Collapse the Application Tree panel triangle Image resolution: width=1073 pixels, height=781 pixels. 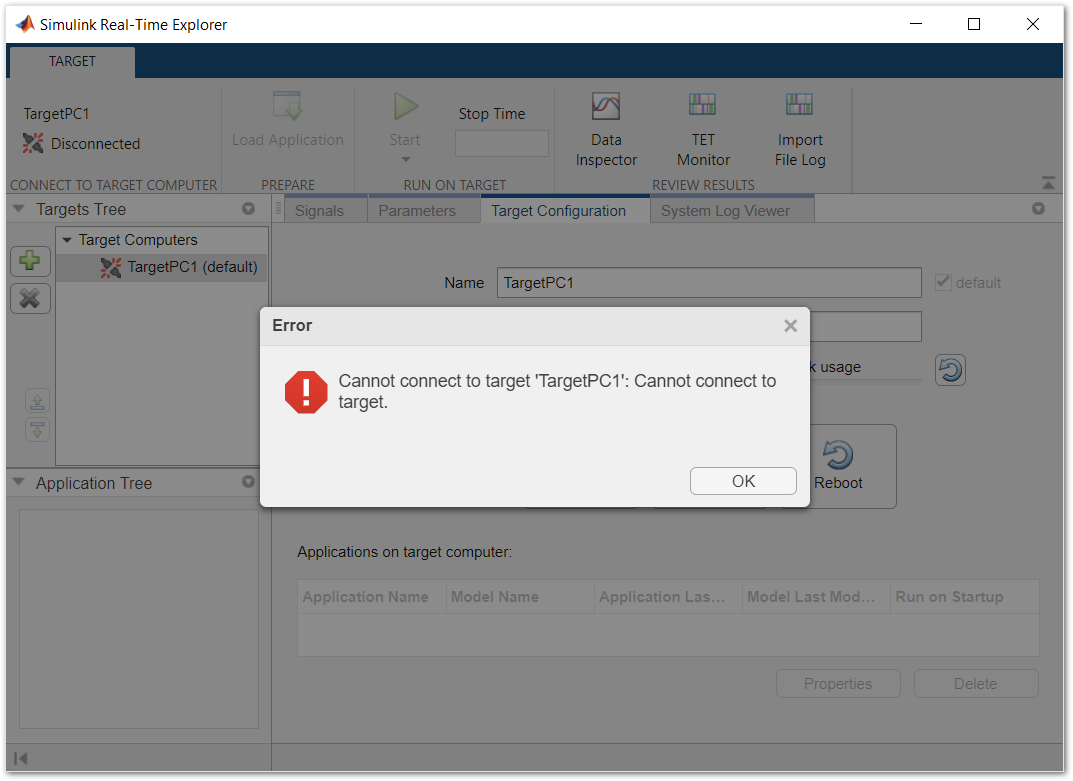click(x=18, y=483)
